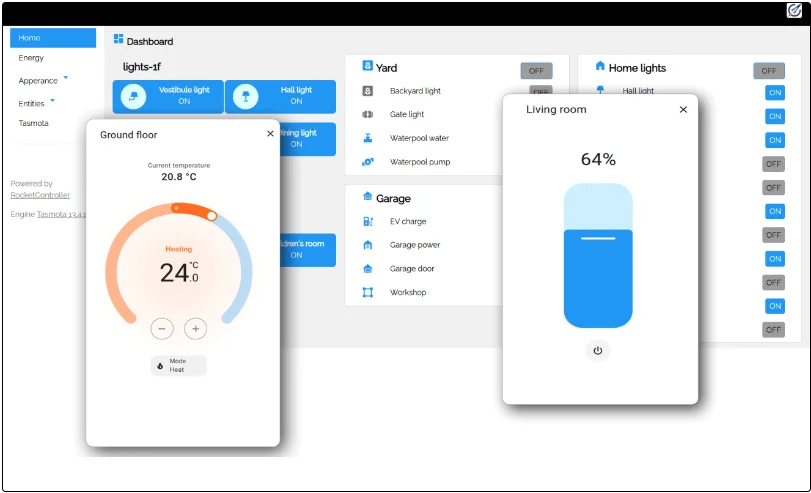Viewport: 811px width, 493px height.
Task: Open the Tasmota menu item
Action: click(33, 123)
